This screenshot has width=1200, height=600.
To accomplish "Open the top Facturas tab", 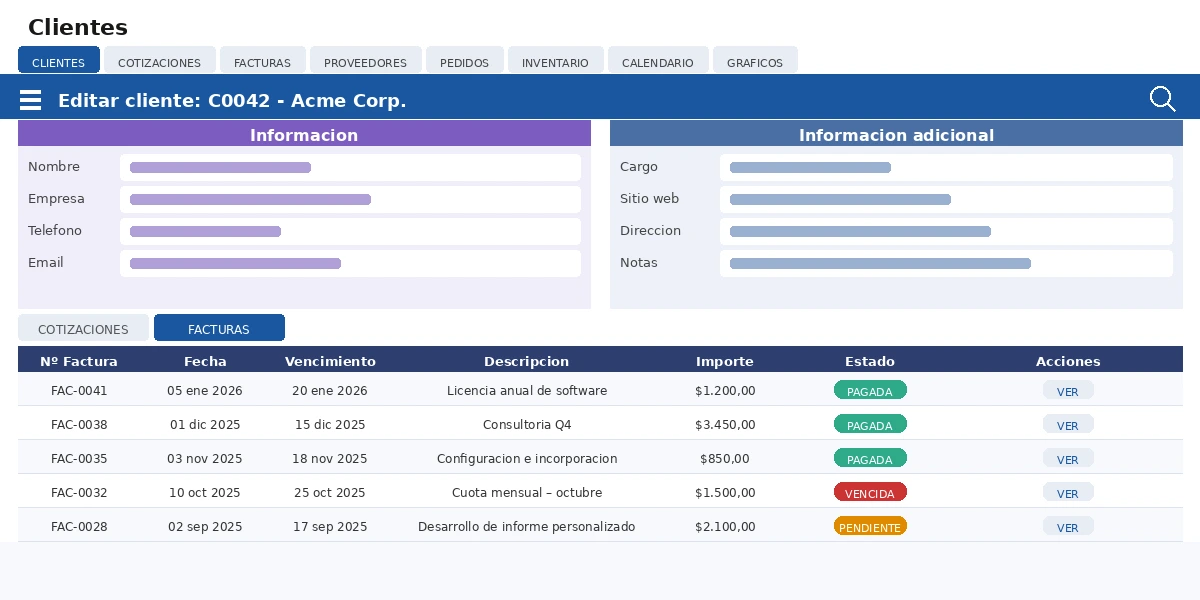I will pyautogui.click(x=262, y=61).
